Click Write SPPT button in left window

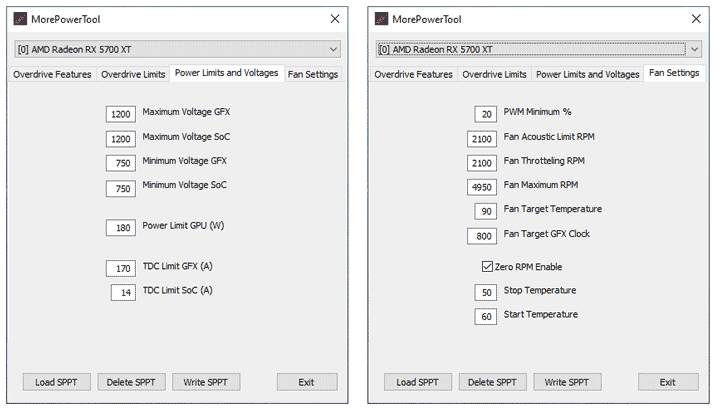tap(206, 382)
